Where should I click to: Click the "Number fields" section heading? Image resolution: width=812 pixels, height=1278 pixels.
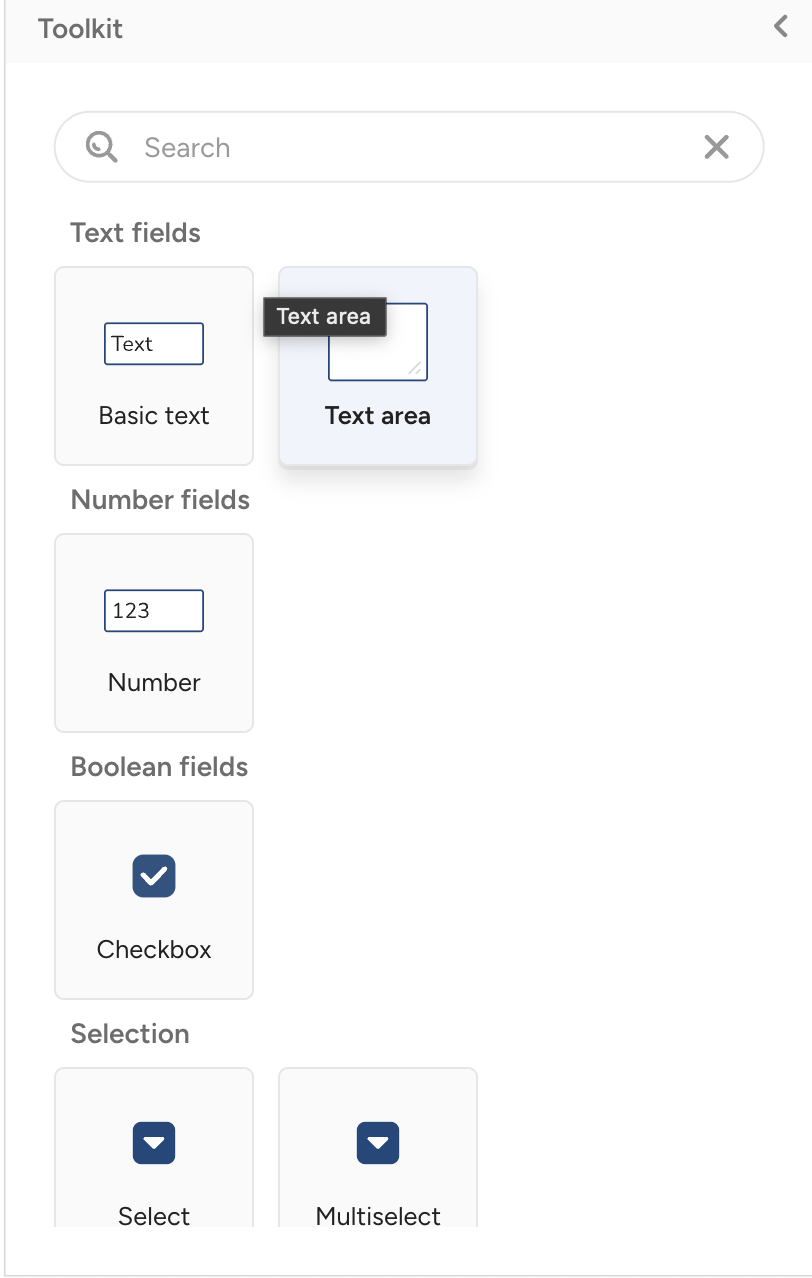coord(160,500)
